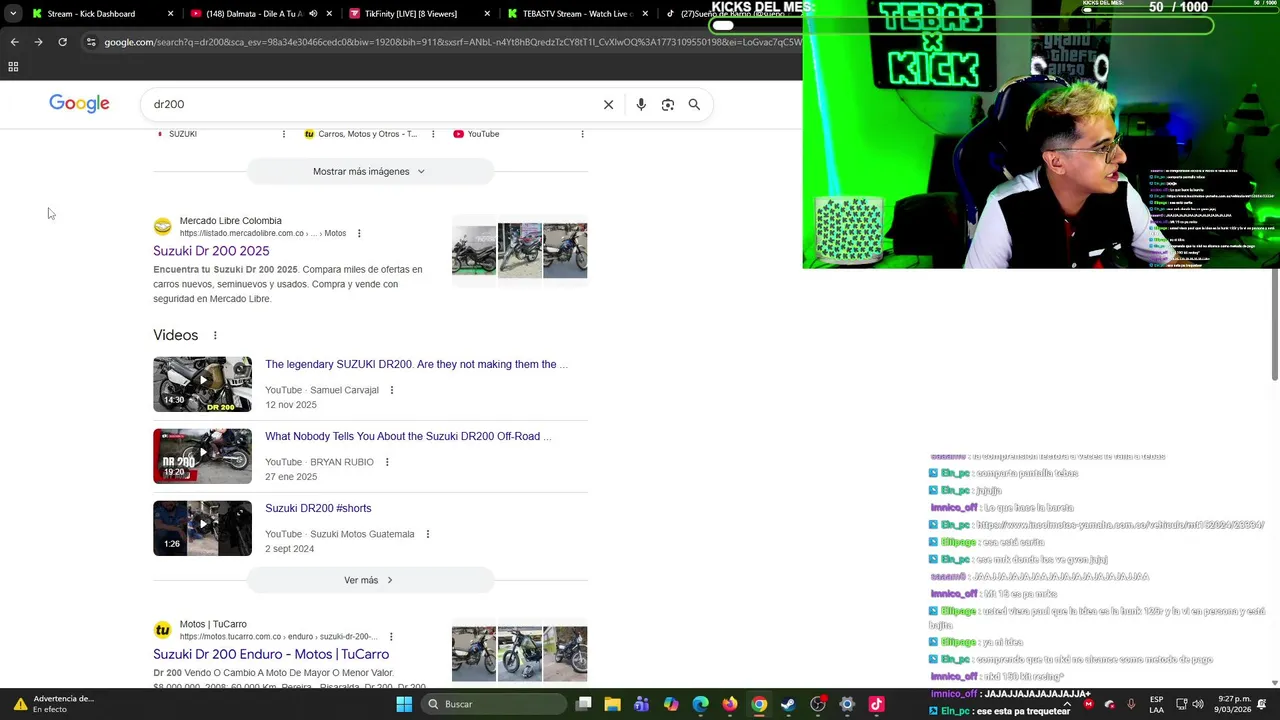This screenshot has height=720, width=1280.
Task: Play the legendary SUZUKI DR200 video thumbnail
Action: (202, 384)
